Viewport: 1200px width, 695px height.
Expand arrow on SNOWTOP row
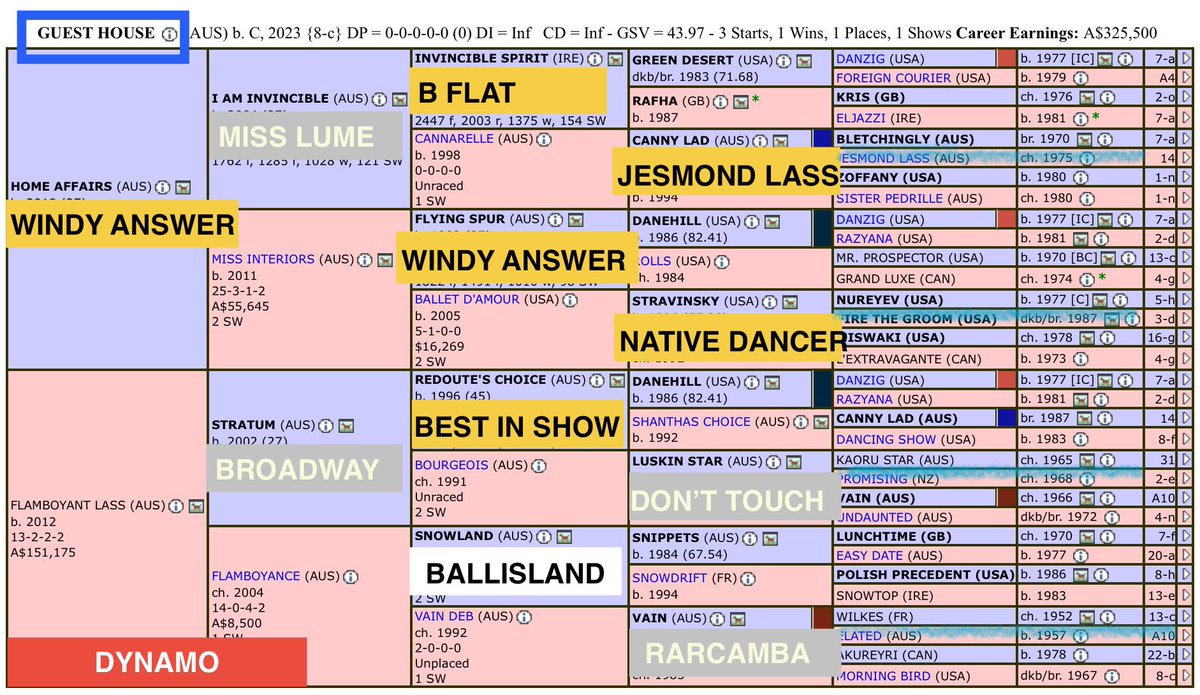click(1185, 596)
